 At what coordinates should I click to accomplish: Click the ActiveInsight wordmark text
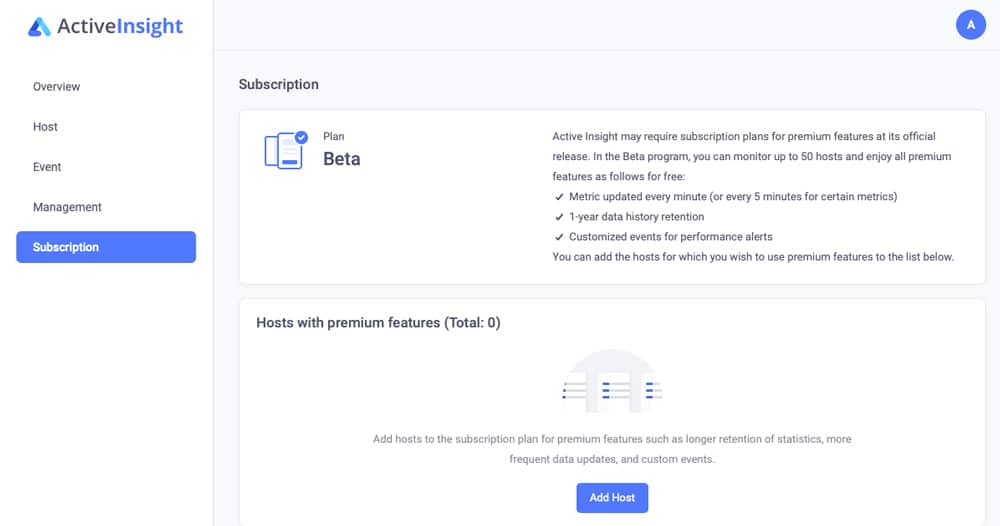120,26
